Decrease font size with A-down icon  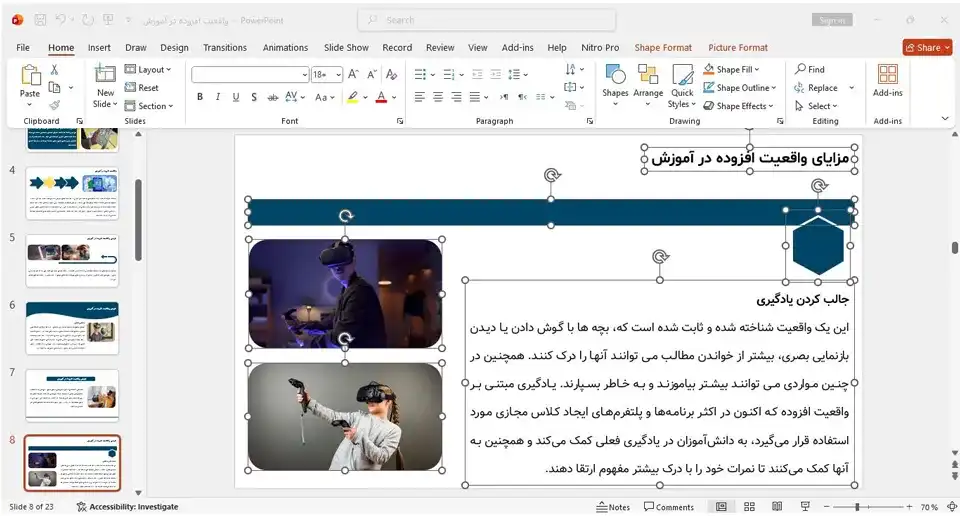tap(372, 75)
